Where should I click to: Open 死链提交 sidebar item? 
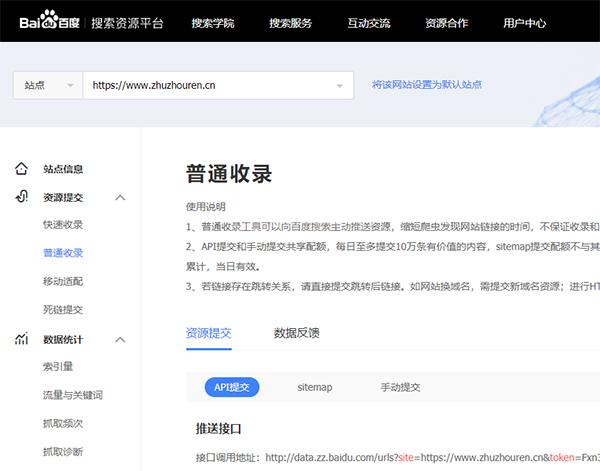pos(63,310)
